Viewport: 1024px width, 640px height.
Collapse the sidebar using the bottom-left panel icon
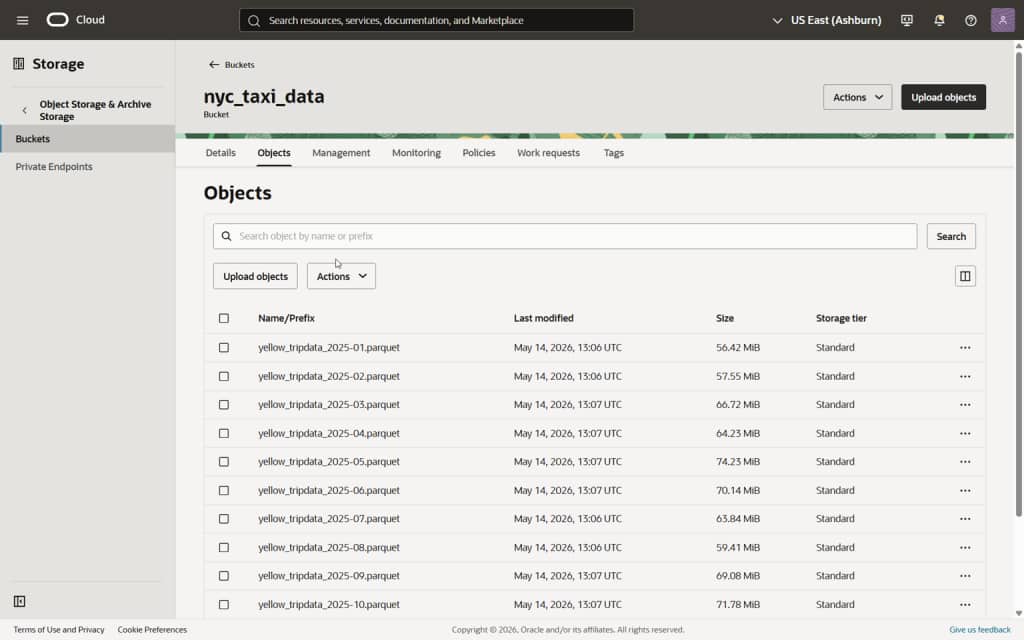point(20,601)
